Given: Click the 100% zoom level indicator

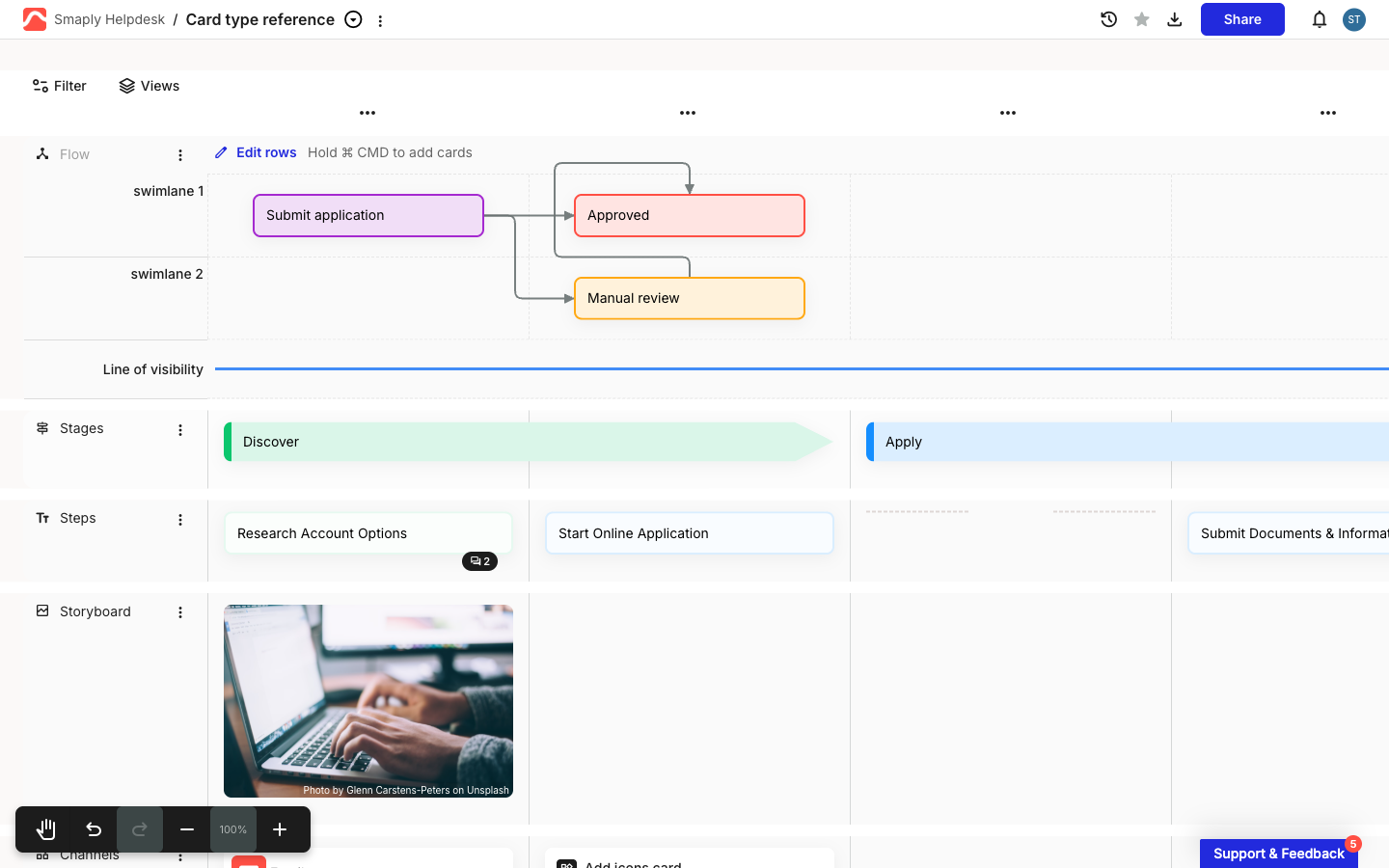Looking at the screenshot, I should tap(233, 829).
